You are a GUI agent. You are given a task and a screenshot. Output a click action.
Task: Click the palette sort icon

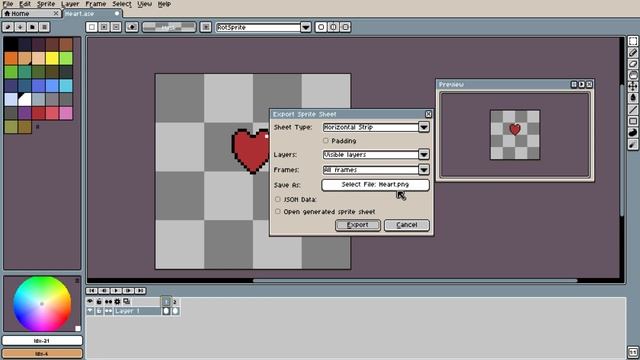click(20, 27)
